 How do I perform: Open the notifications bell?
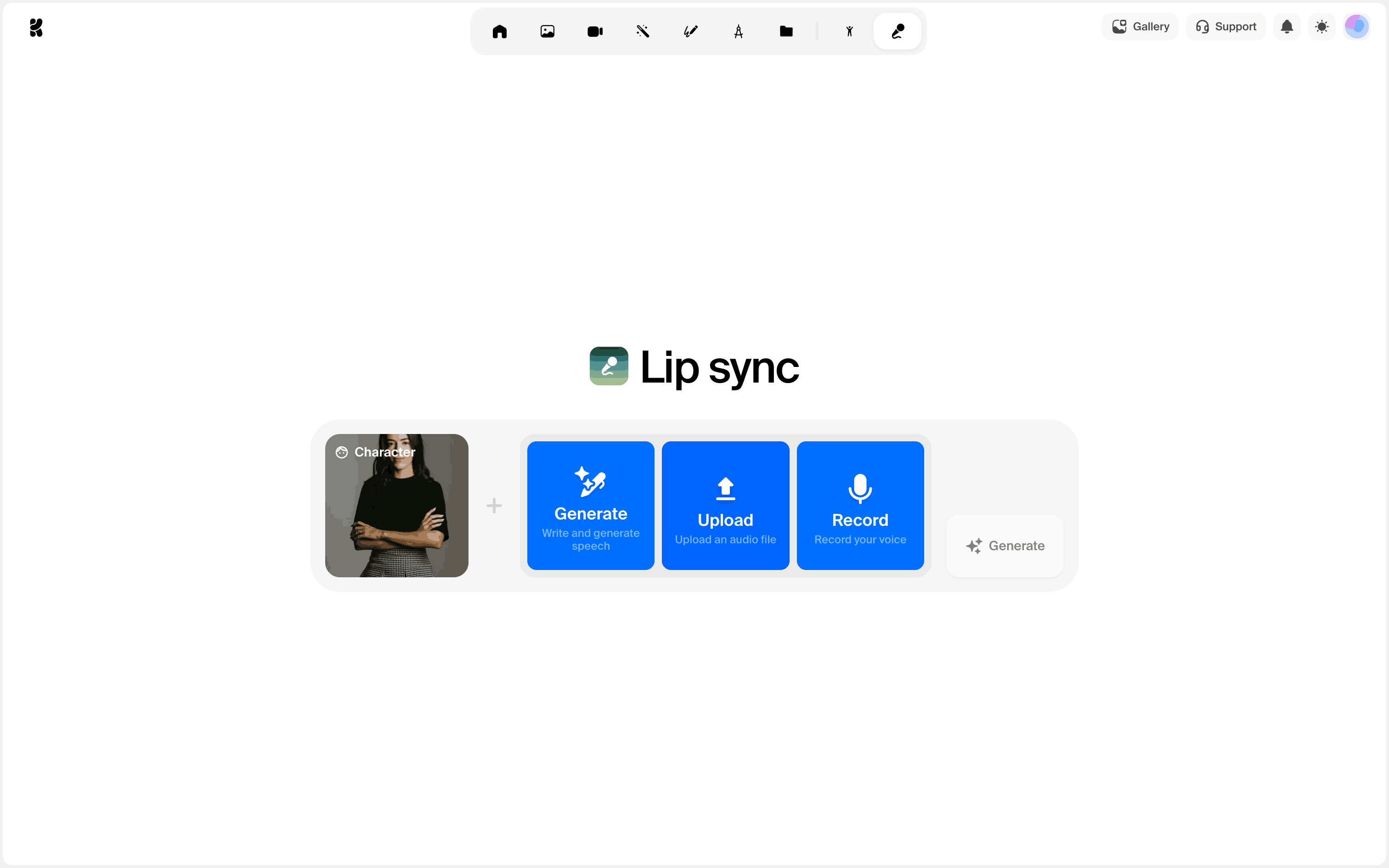click(x=1287, y=27)
